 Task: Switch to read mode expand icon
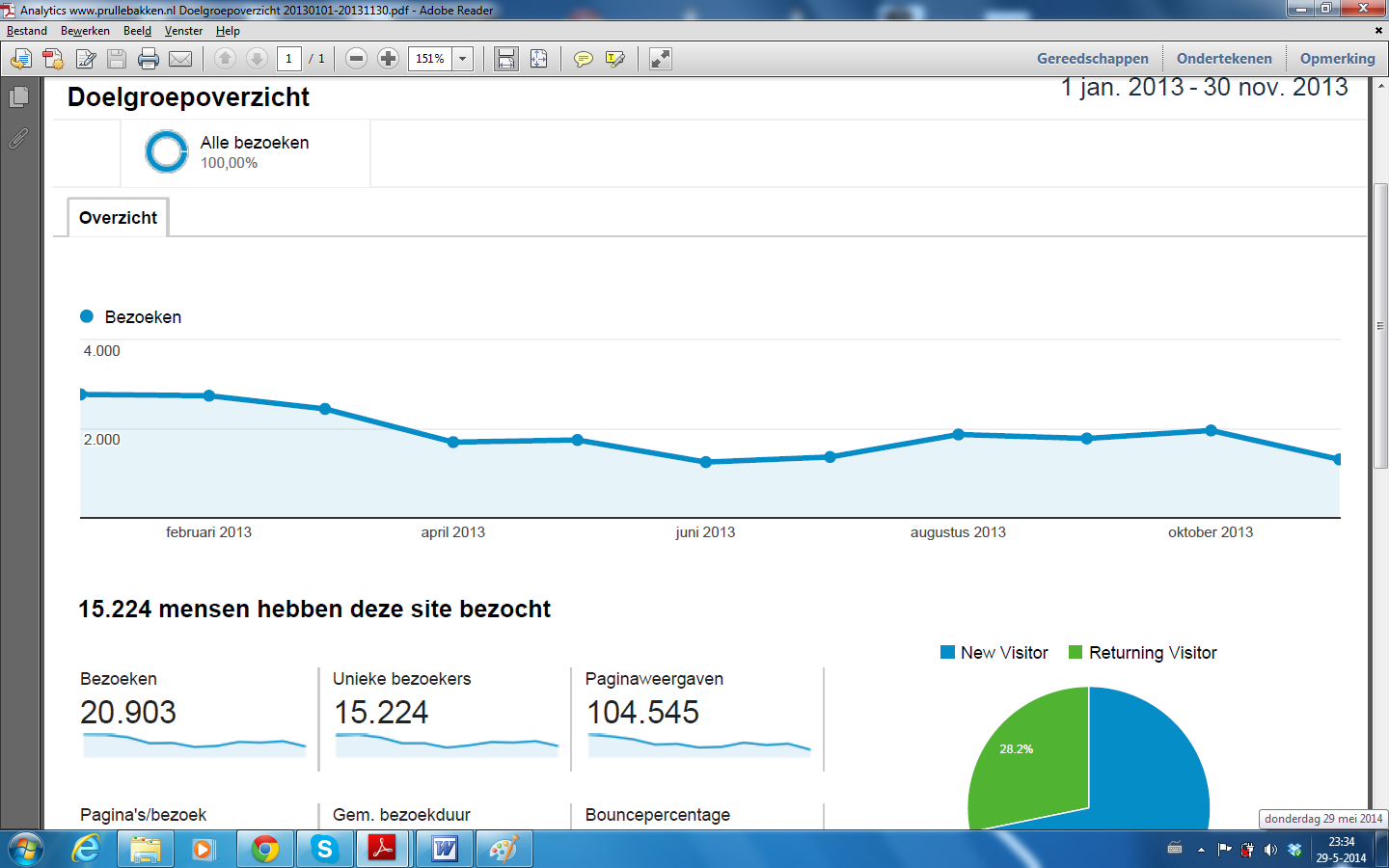point(661,59)
